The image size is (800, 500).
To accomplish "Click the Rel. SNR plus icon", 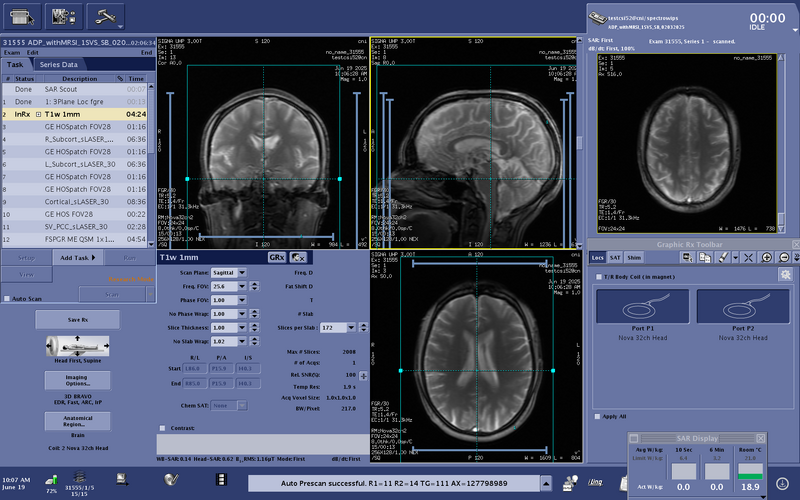I will click(x=363, y=376).
